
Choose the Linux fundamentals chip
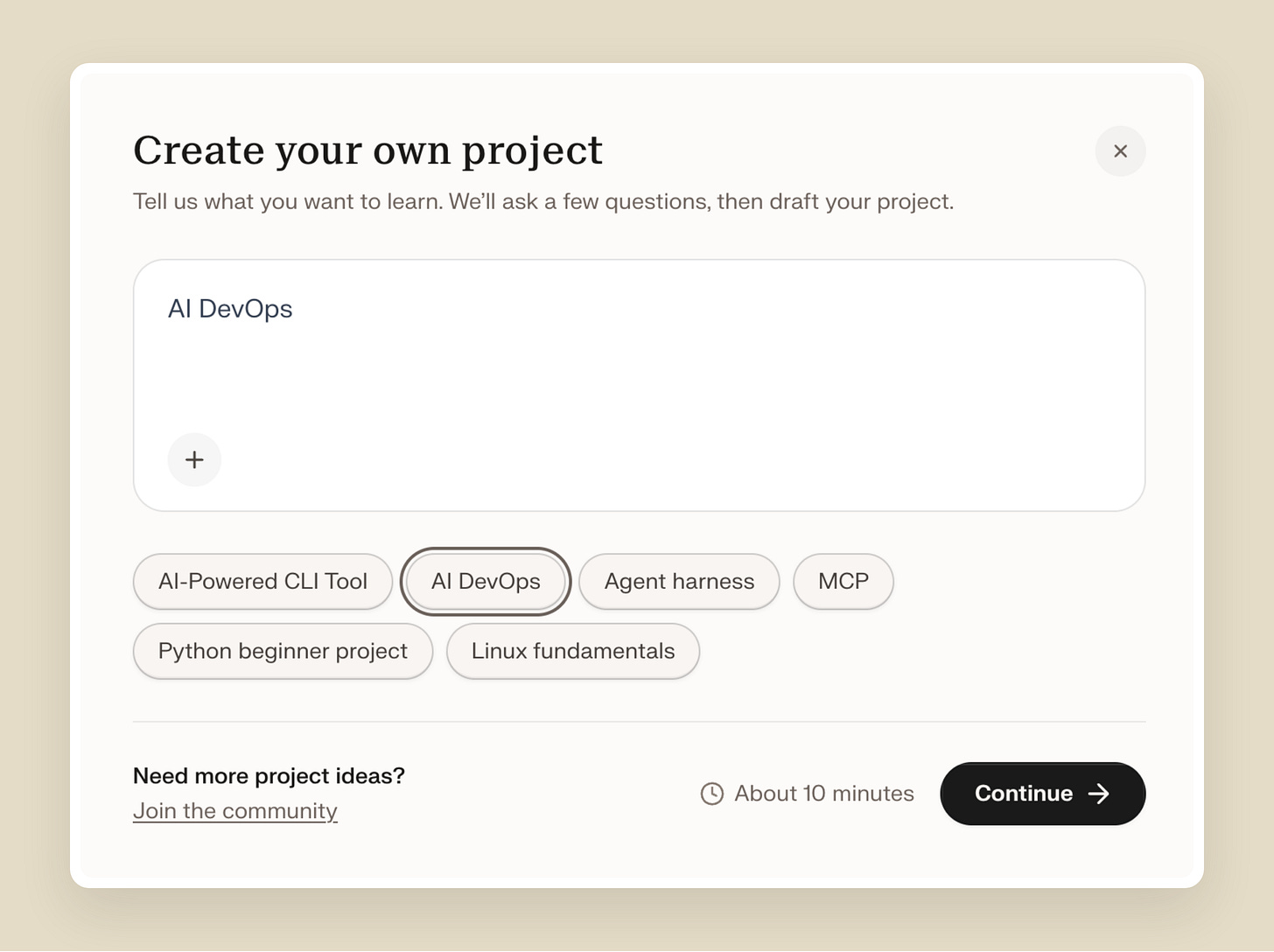tap(573, 651)
